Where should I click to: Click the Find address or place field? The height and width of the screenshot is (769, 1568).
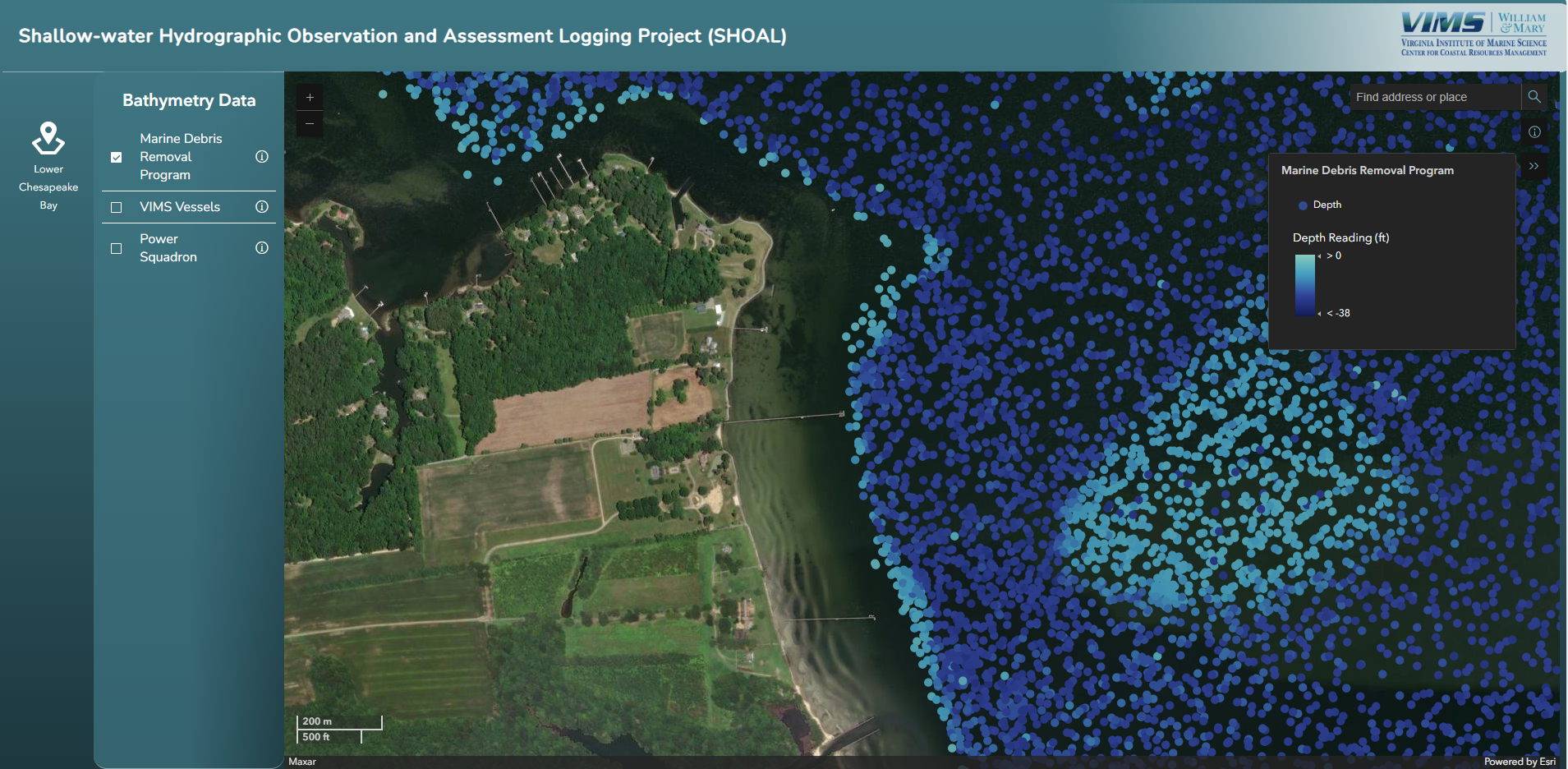1433,97
